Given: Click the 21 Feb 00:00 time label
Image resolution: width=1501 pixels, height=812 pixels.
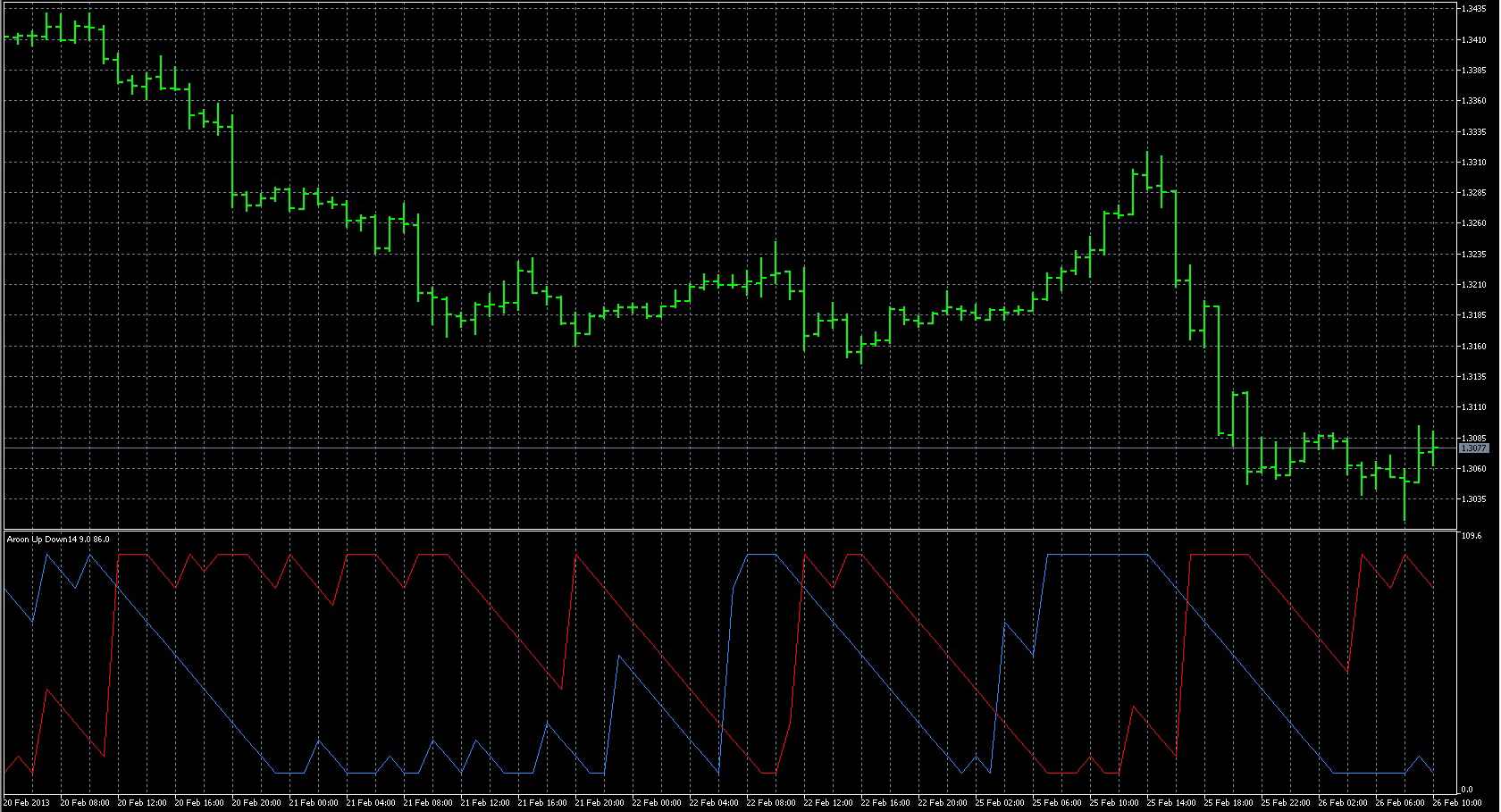Looking at the screenshot, I should tap(314, 803).
